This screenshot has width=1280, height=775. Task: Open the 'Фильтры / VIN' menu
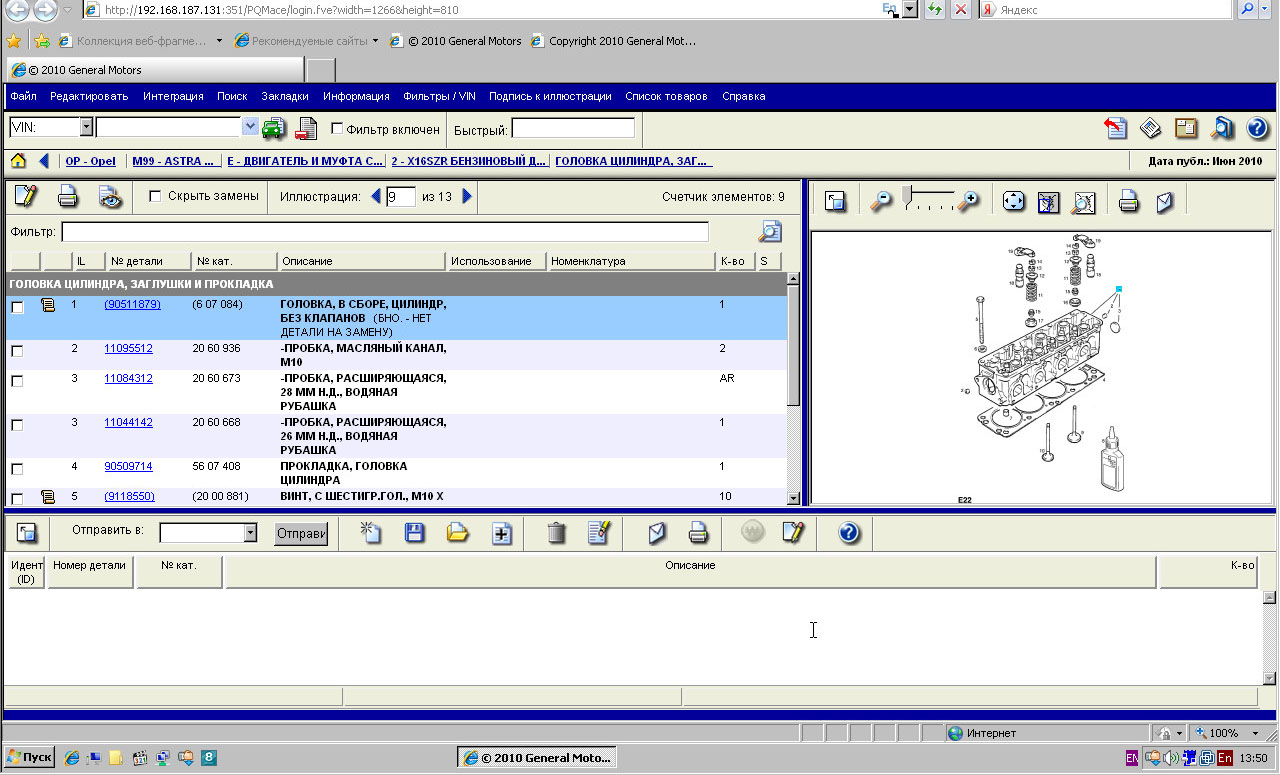(439, 96)
